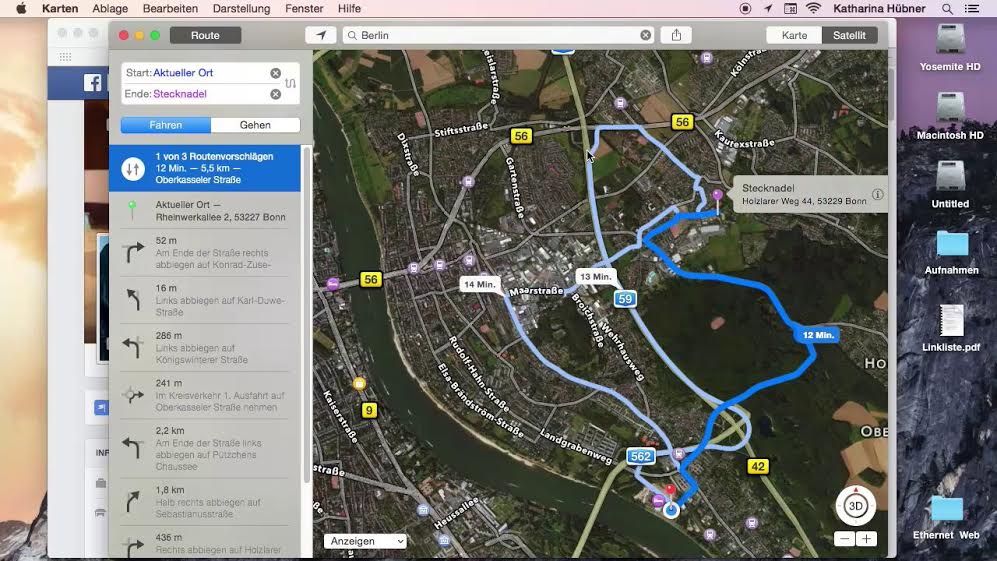Screen dimensions: 997x561
Task: Toggle the Route panel button
Action: click(205, 35)
